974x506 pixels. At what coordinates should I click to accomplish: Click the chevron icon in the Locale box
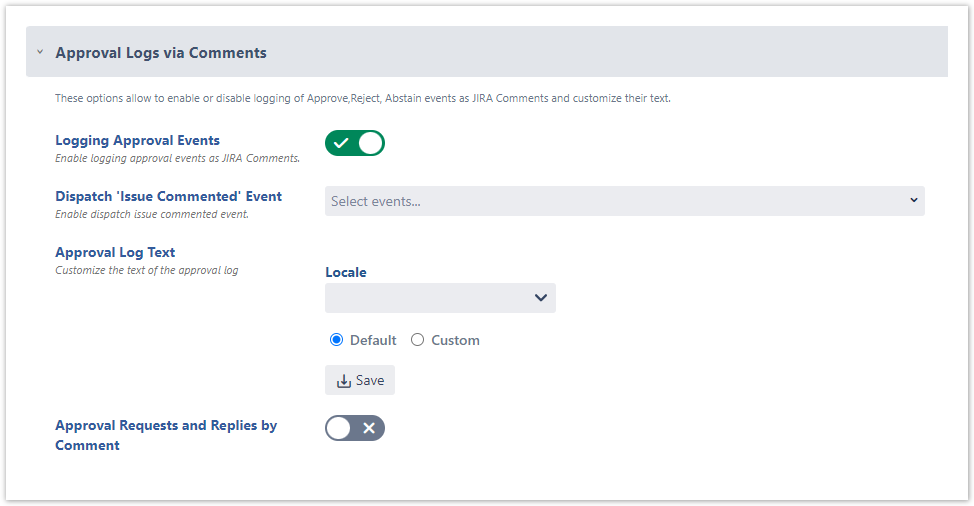[540, 298]
